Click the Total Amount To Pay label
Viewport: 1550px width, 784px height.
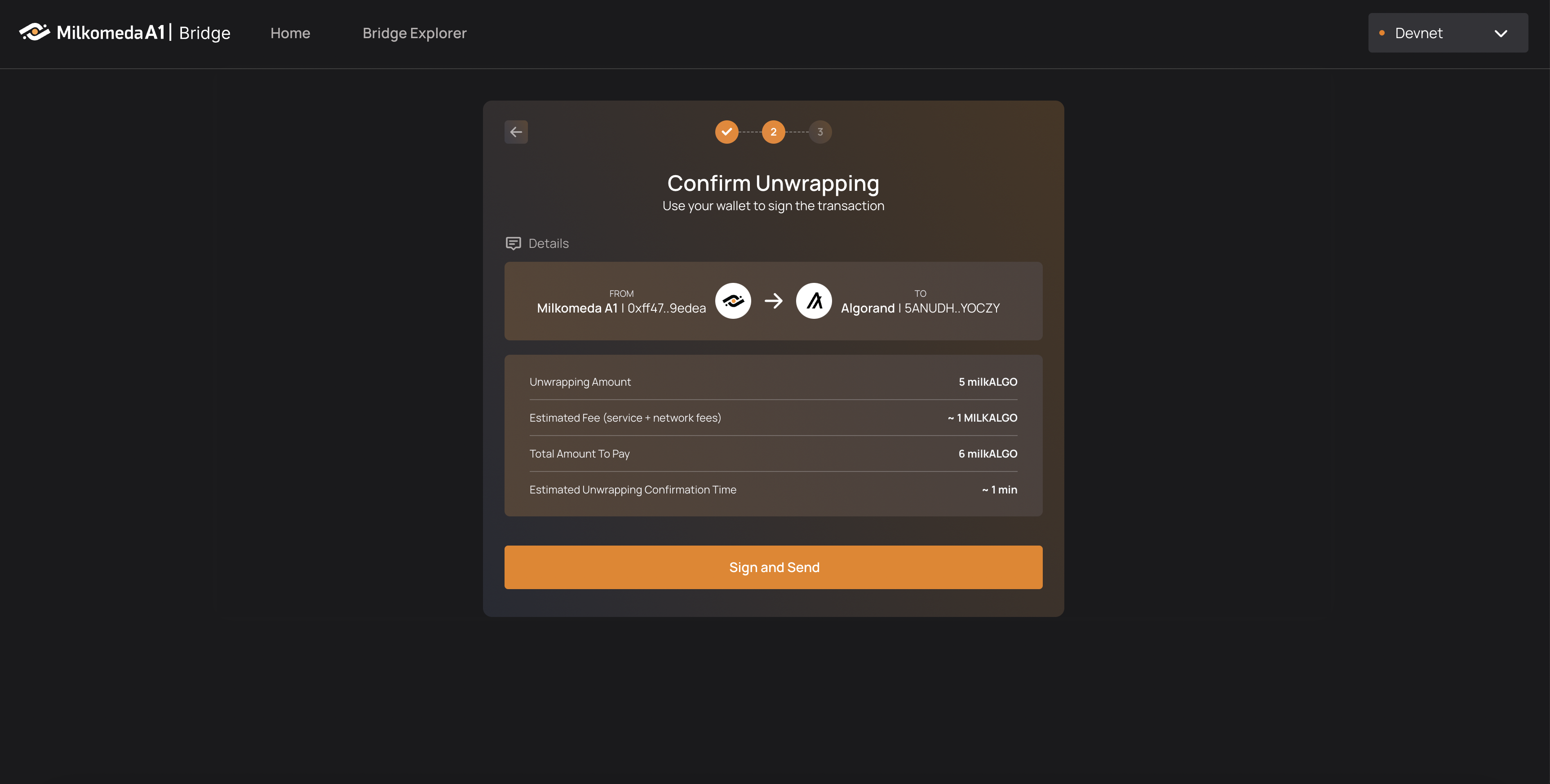click(x=579, y=454)
